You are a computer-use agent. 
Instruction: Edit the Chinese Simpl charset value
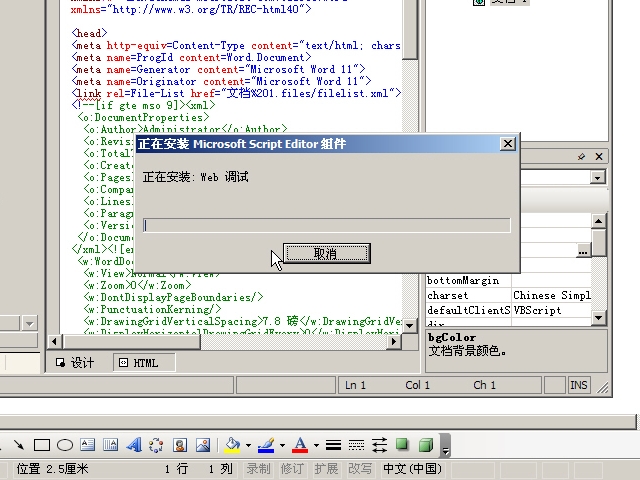(551, 296)
